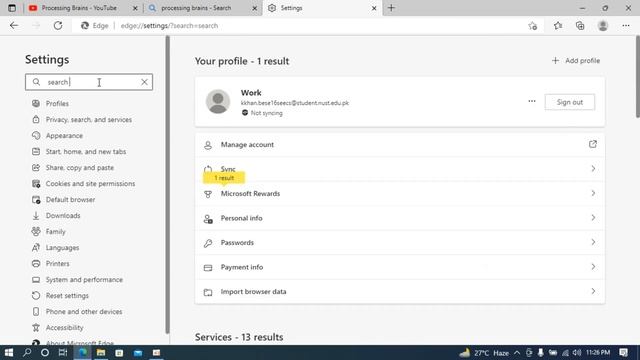Open Printers settings
The width and height of the screenshot is (640, 360).
pos(57,264)
